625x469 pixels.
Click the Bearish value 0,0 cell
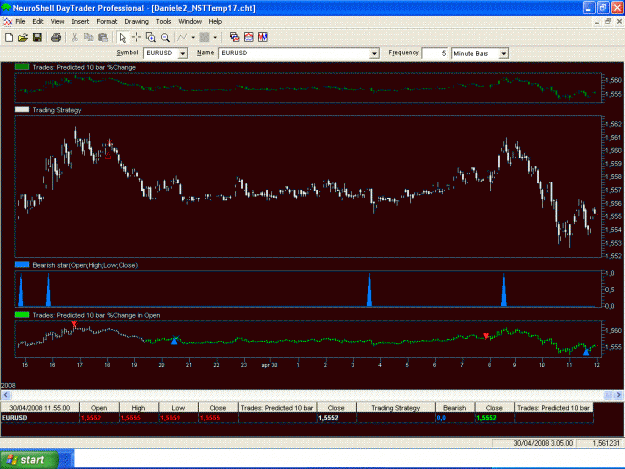[x=455, y=418]
